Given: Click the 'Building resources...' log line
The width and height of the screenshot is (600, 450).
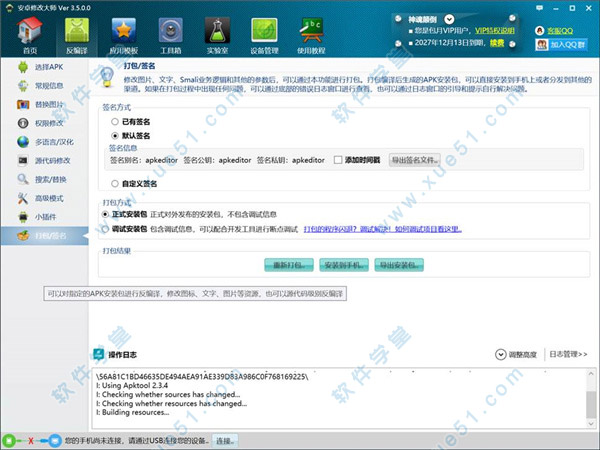Looking at the screenshot, I should click(x=133, y=412).
